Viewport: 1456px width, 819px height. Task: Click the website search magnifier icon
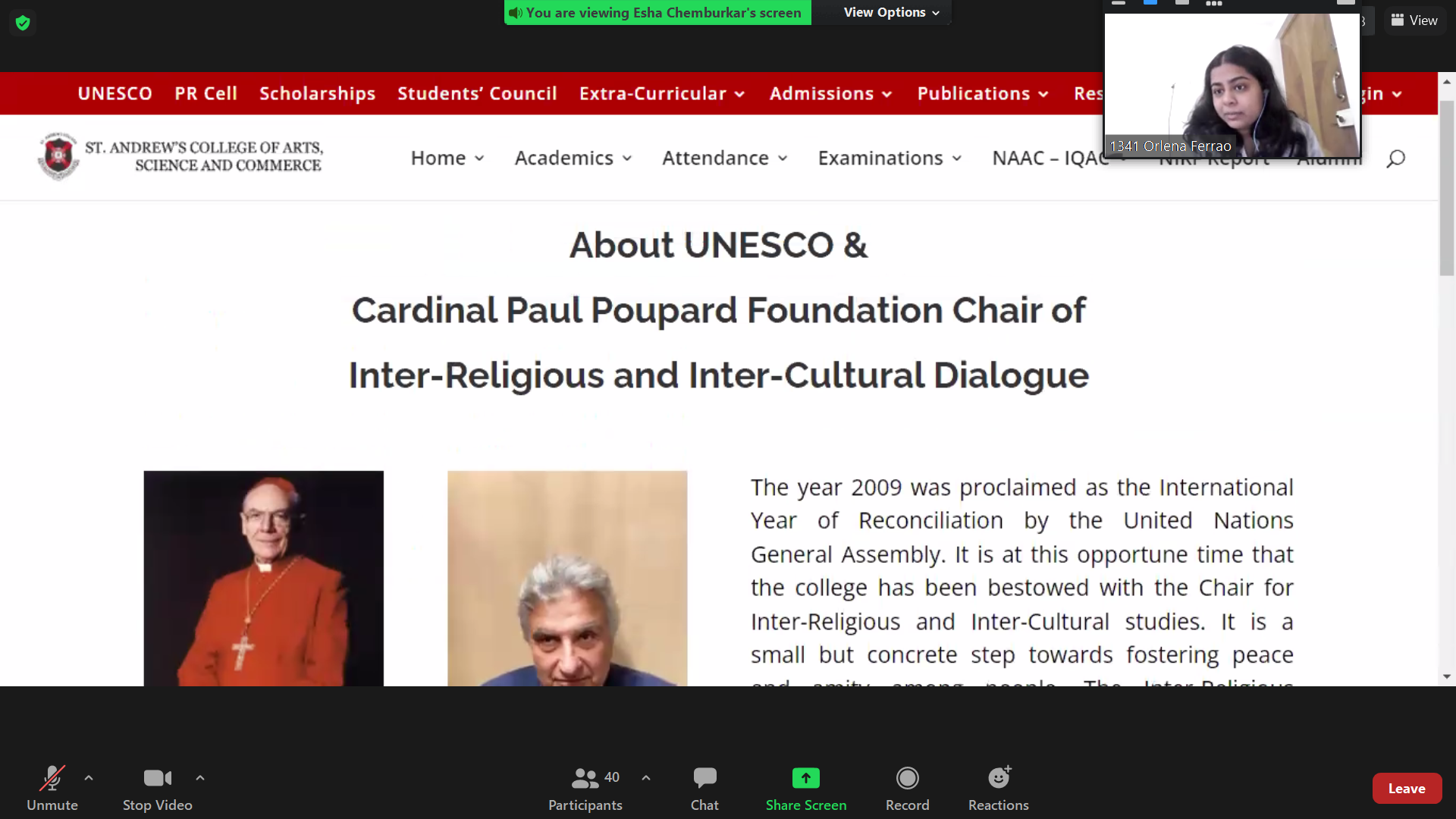(x=1396, y=158)
